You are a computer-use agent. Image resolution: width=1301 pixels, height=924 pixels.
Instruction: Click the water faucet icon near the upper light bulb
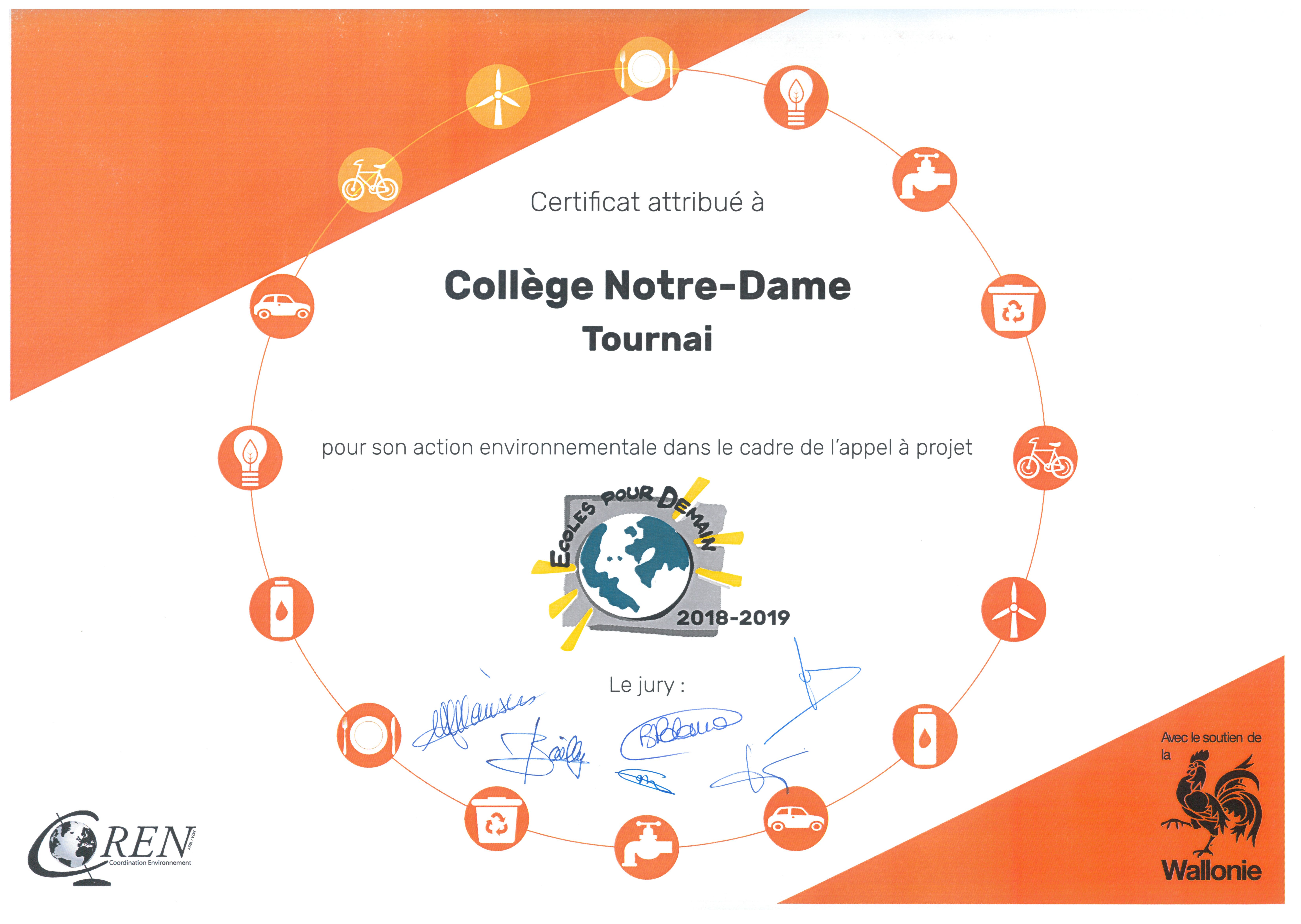tap(925, 180)
